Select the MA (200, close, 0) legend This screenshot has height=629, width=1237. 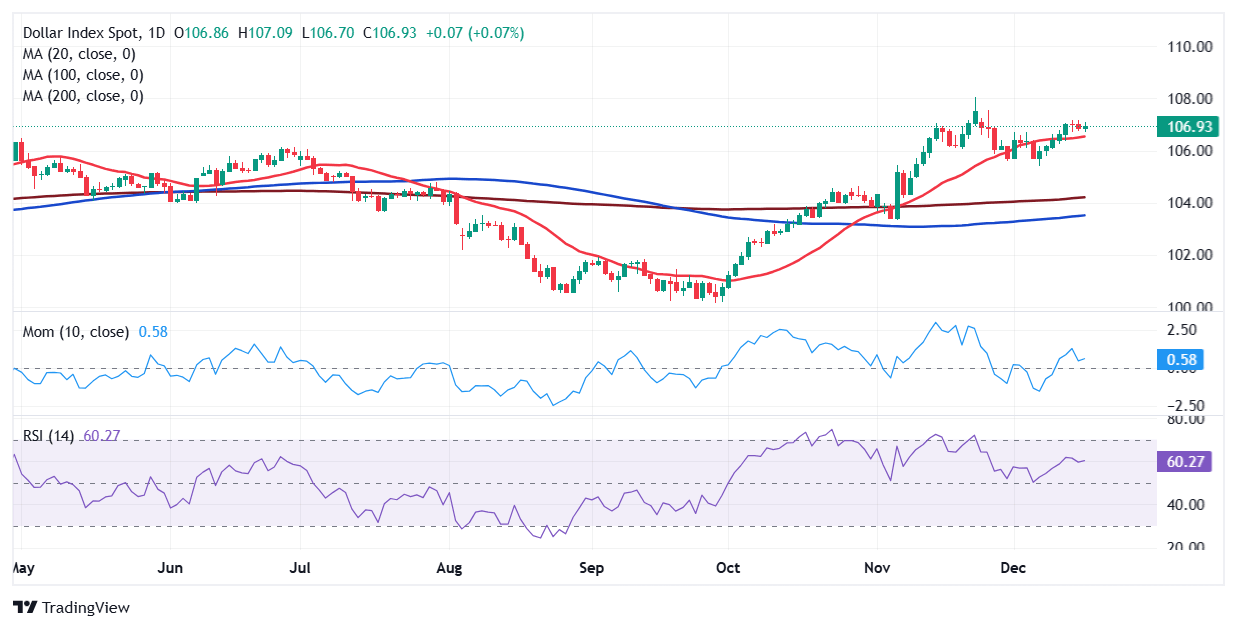pos(82,96)
